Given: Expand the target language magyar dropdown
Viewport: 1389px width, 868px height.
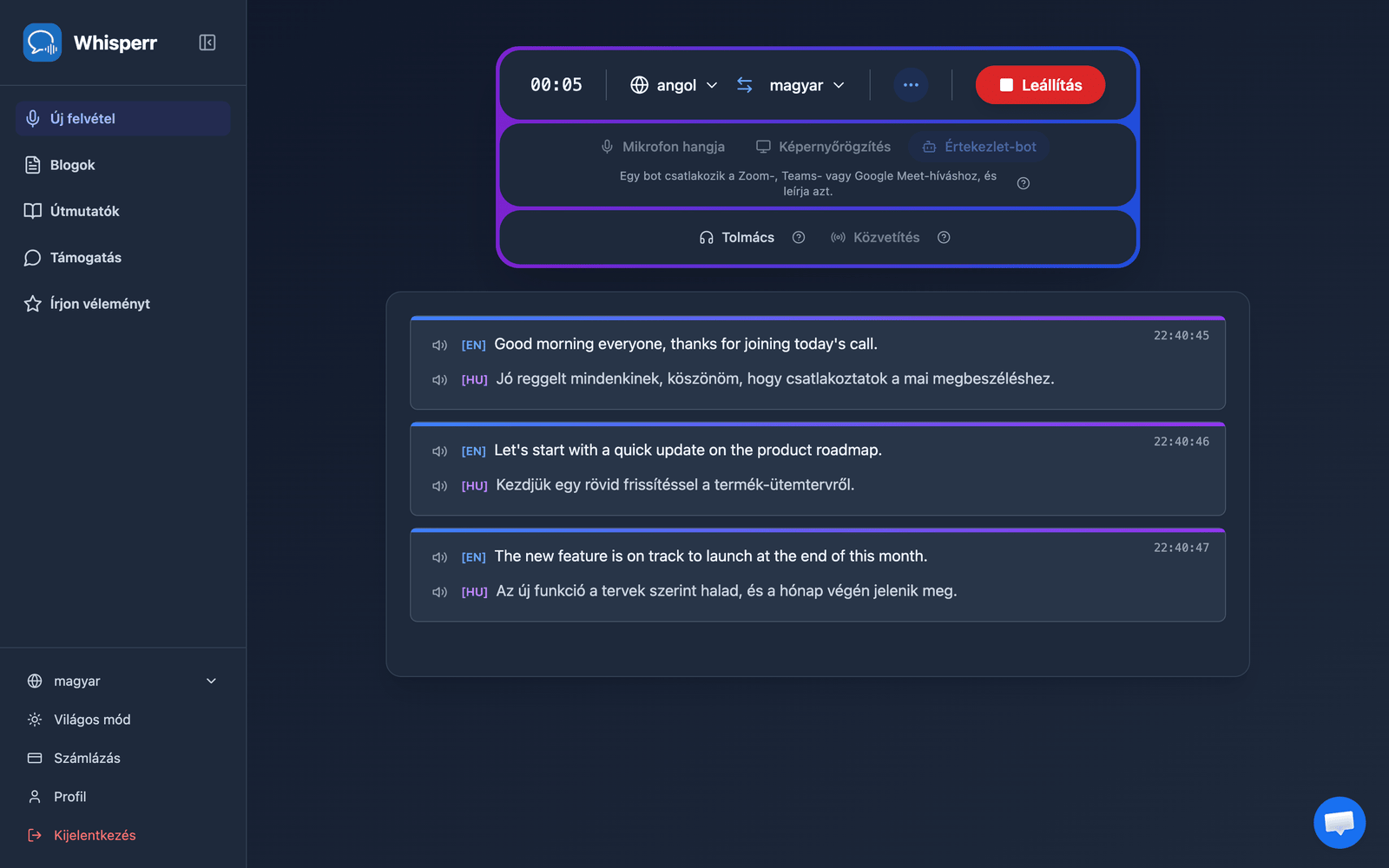Looking at the screenshot, I should tap(806, 85).
